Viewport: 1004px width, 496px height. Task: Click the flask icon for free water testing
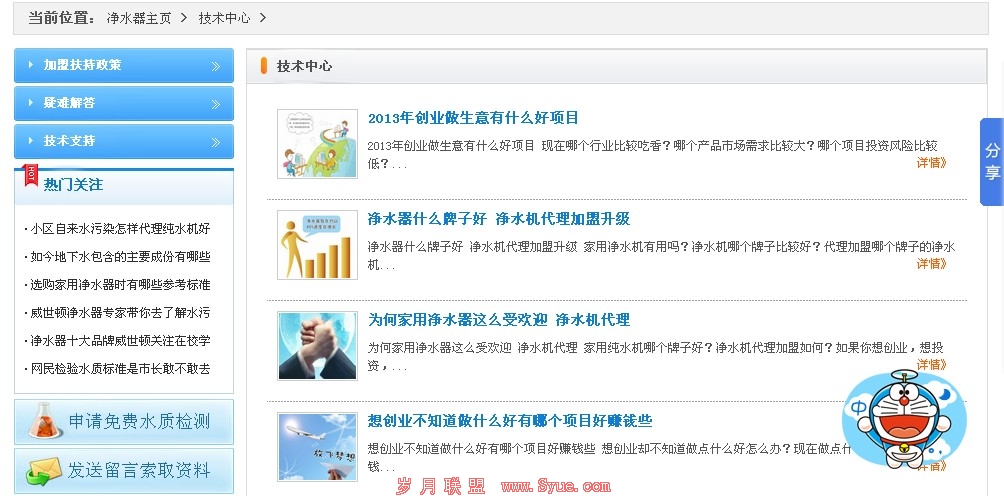pyautogui.click(x=45, y=421)
